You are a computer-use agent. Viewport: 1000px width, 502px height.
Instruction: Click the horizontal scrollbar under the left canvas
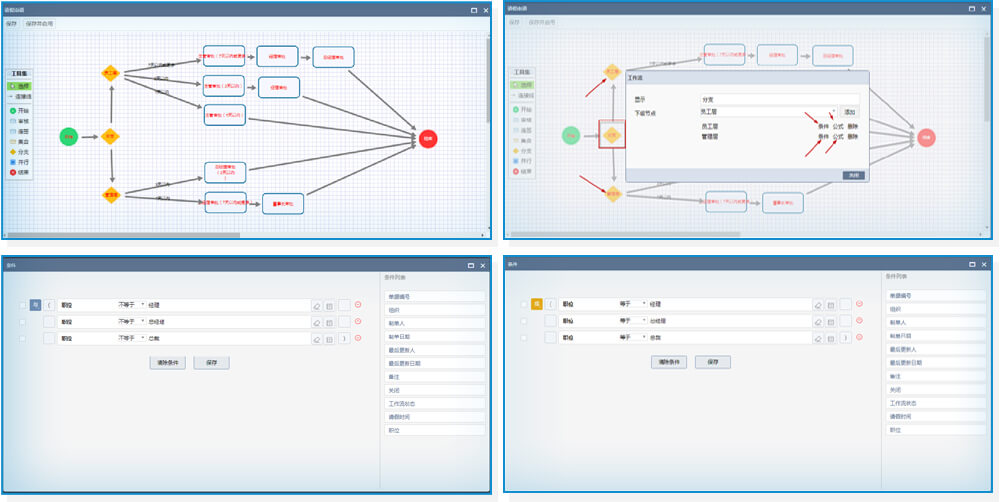coord(130,235)
